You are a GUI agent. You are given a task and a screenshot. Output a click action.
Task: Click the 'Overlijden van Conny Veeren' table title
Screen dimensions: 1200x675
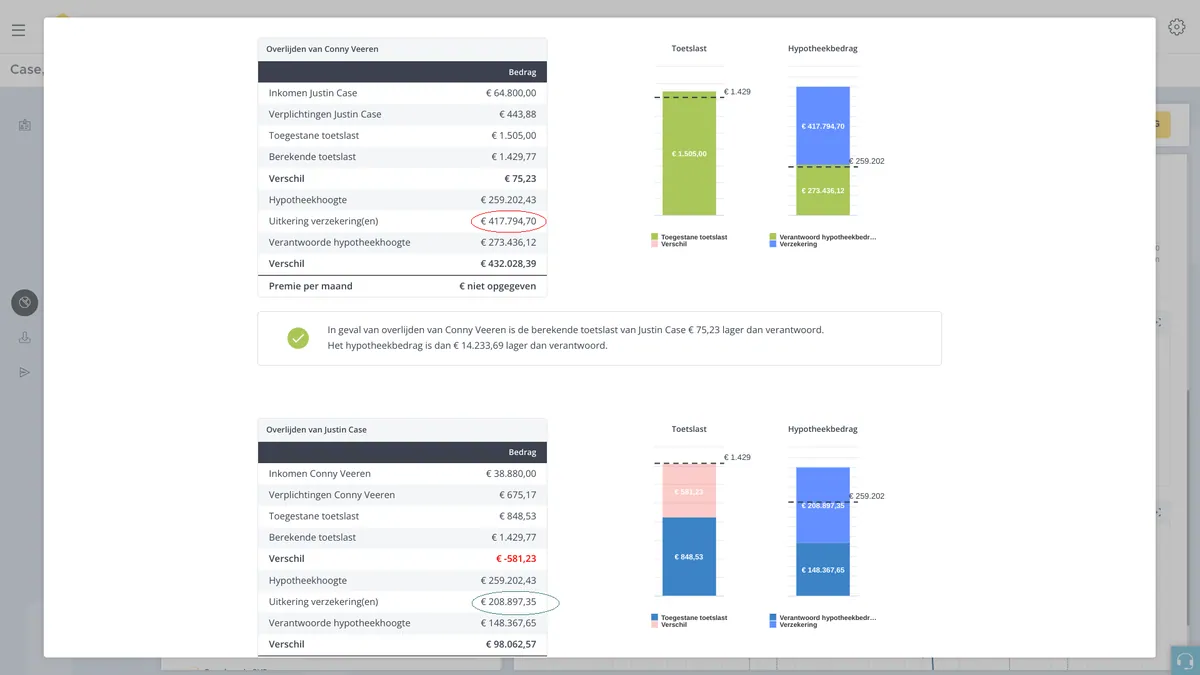[x=322, y=49]
